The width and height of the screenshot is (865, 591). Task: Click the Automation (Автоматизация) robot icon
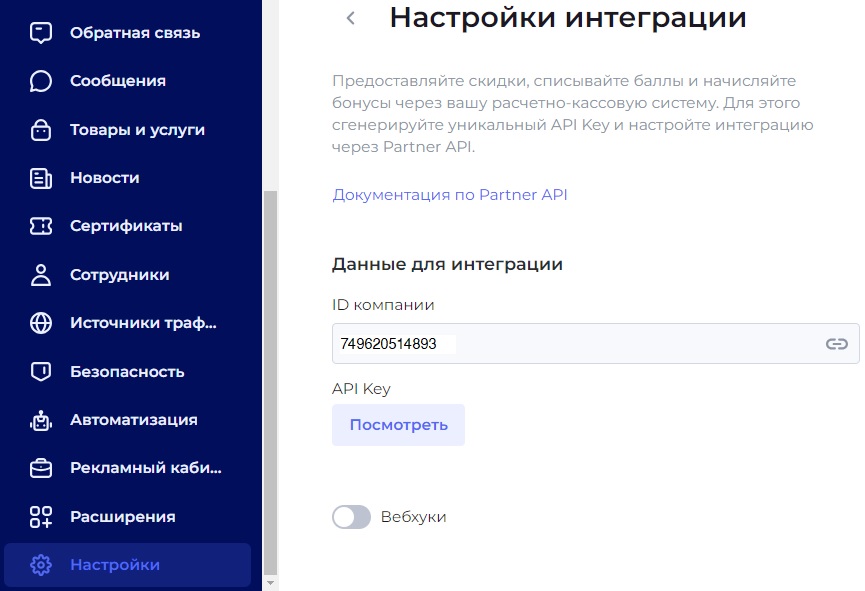(41, 420)
